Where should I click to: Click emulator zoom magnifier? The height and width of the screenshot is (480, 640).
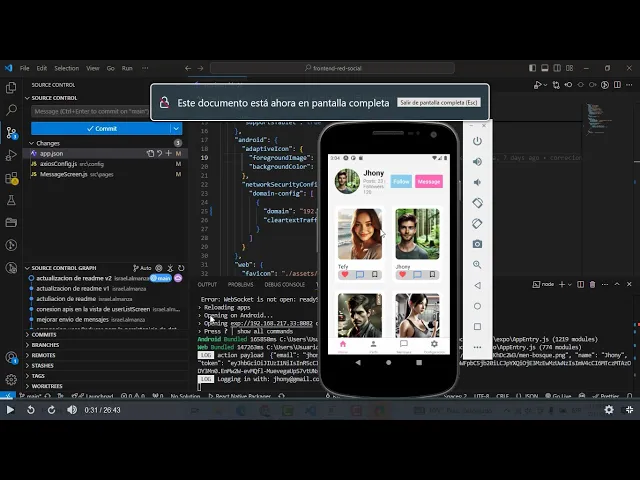(477, 264)
